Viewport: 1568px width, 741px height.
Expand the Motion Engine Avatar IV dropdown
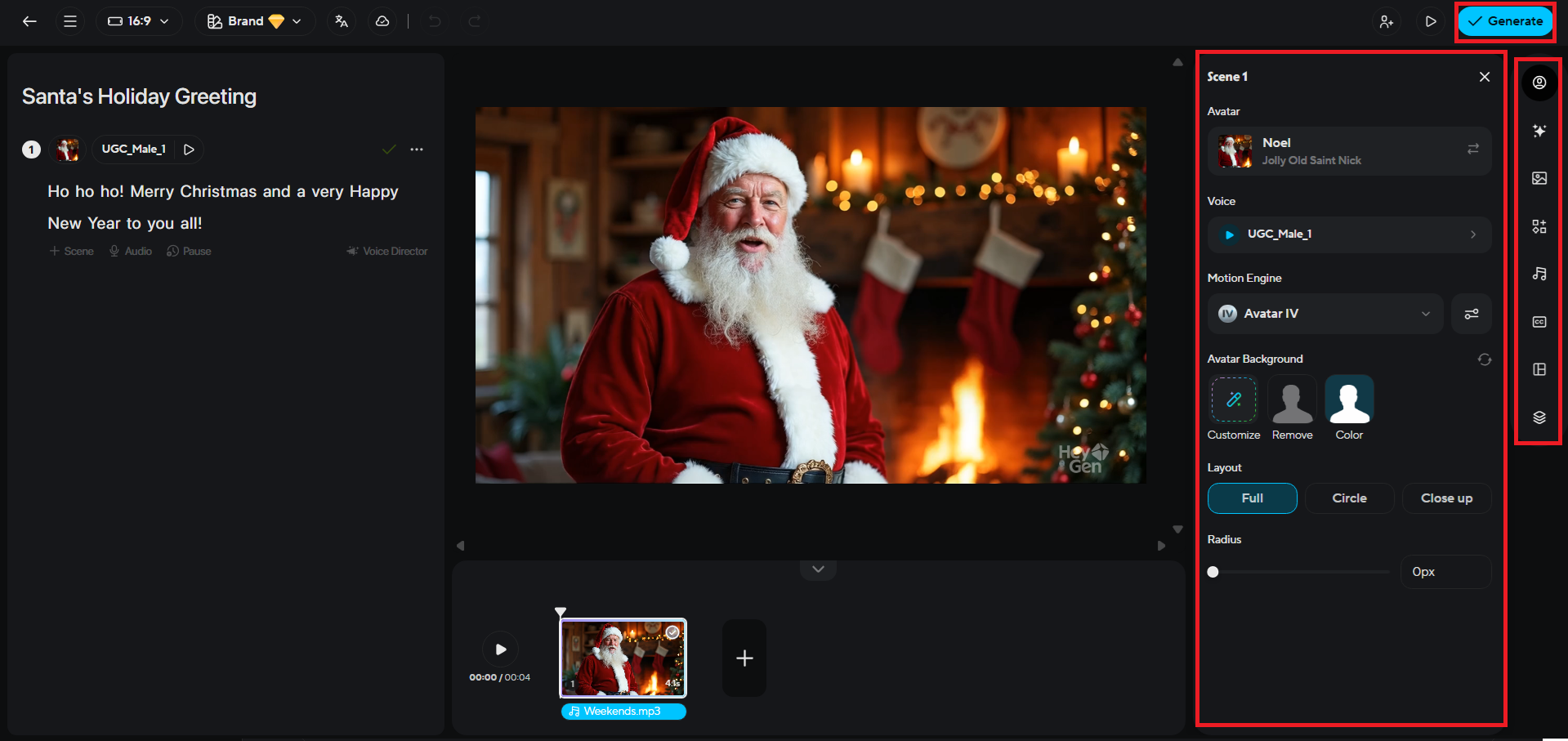click(x=1325, y=314)
